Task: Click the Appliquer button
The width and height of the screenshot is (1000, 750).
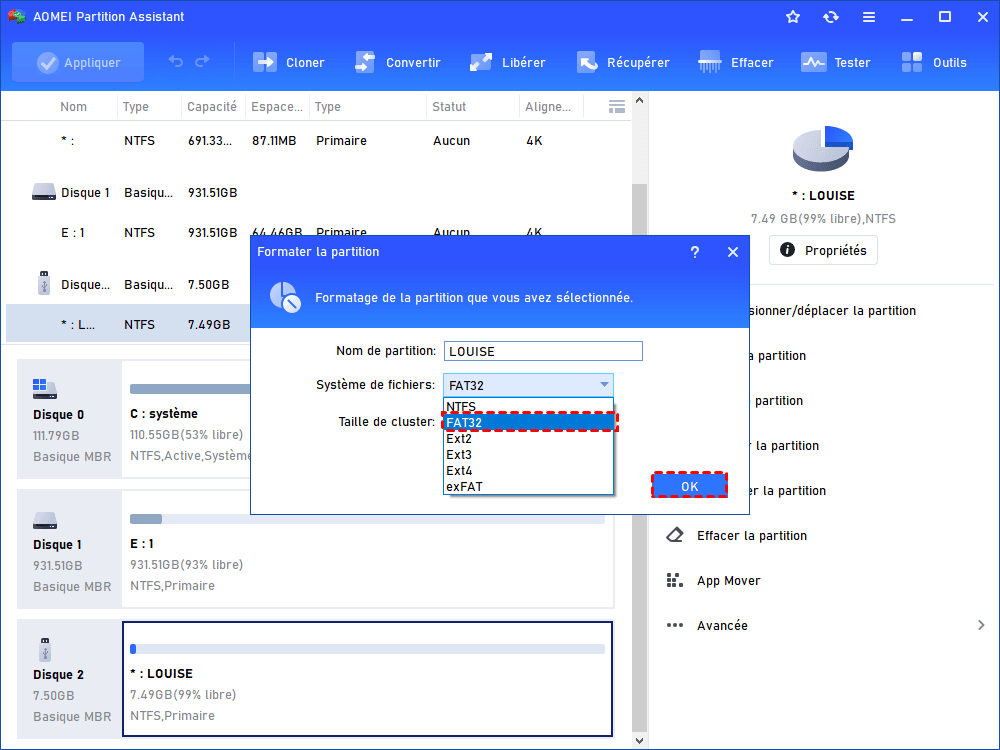Action: click(78, 62)
